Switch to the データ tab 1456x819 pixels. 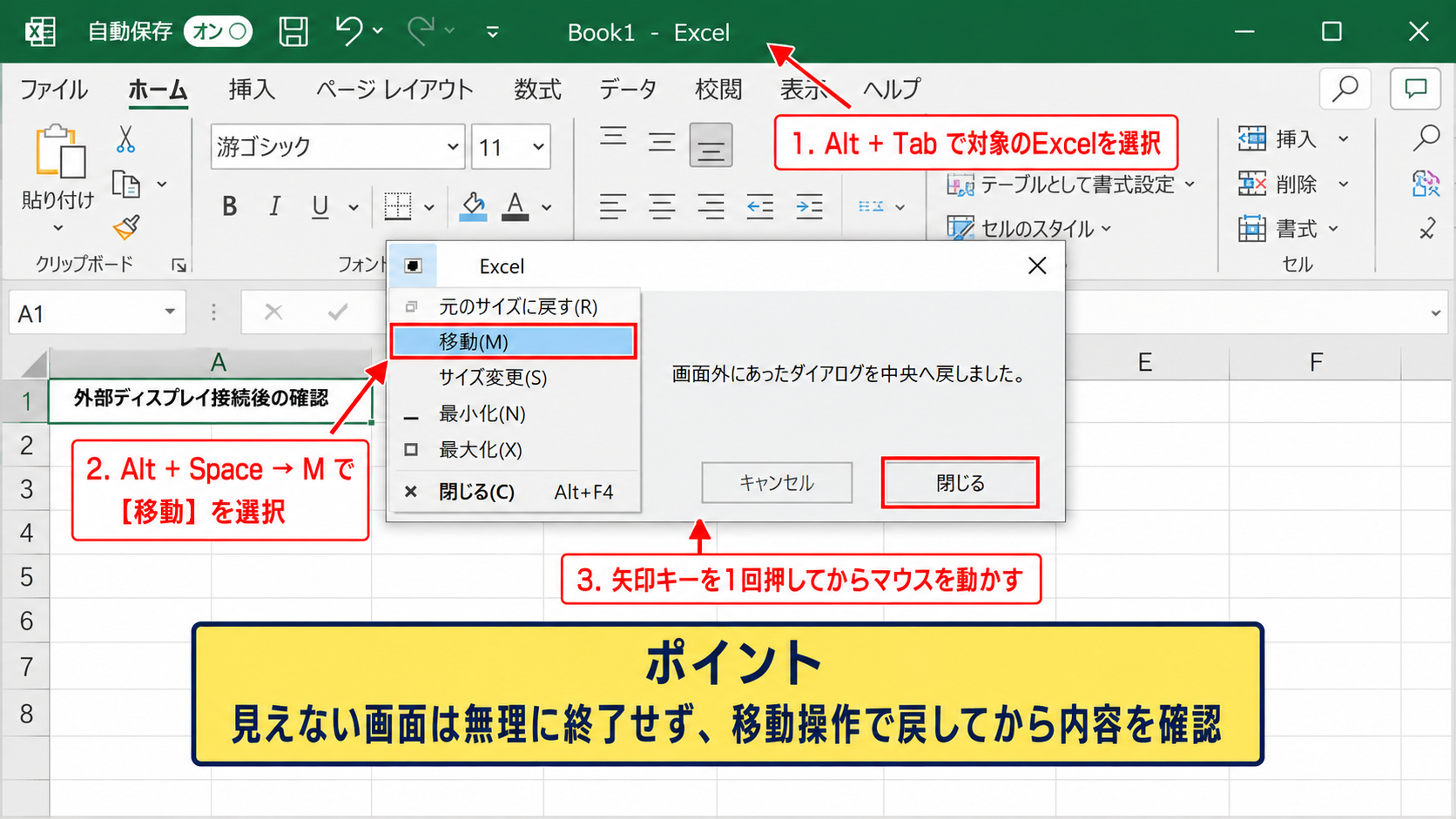click(x=627, y=89)
